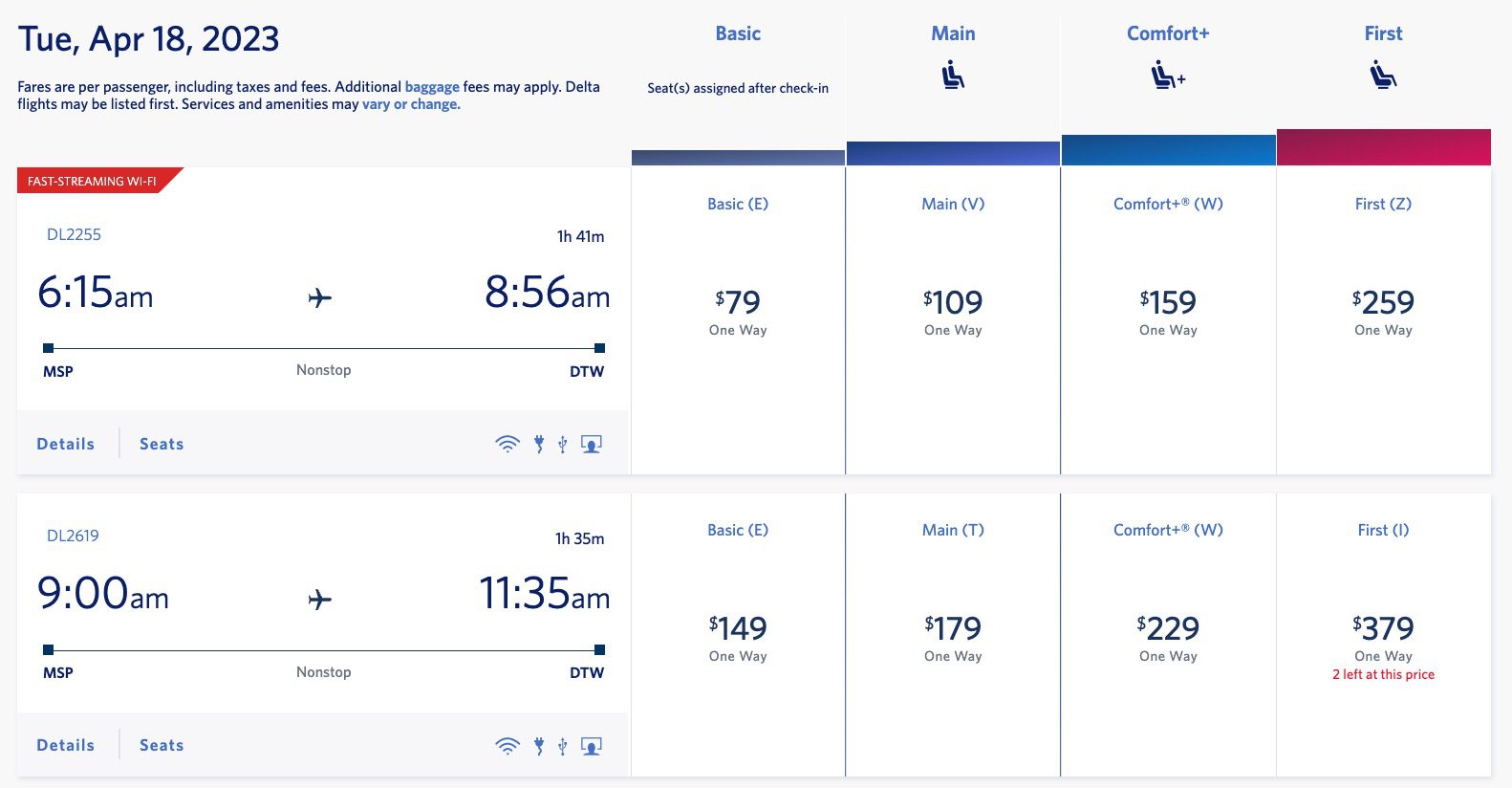Open the baggage fees link
Viewport: 1512px width, 788px height.
pos(432,86)
